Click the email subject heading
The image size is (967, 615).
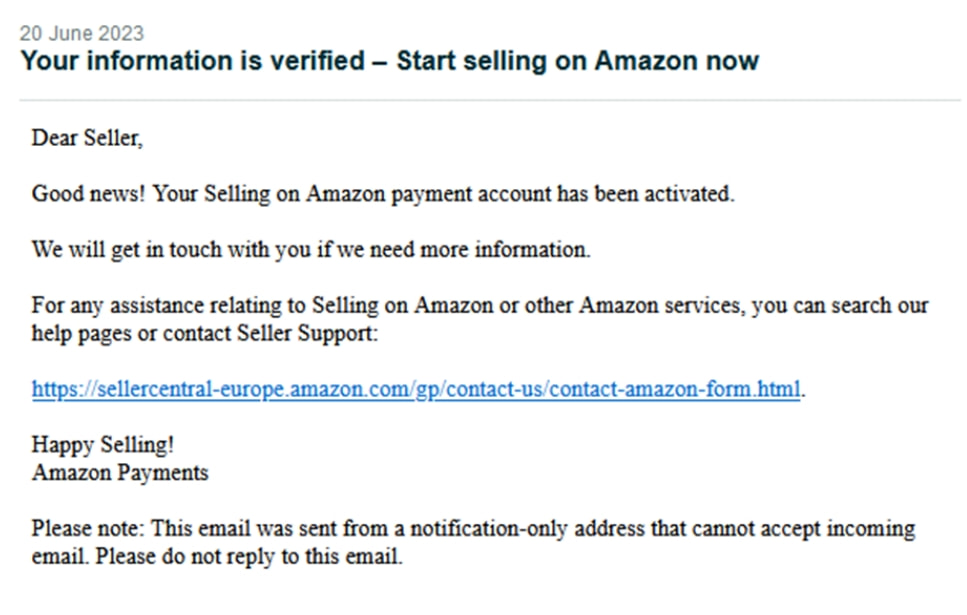click(389, 61)
